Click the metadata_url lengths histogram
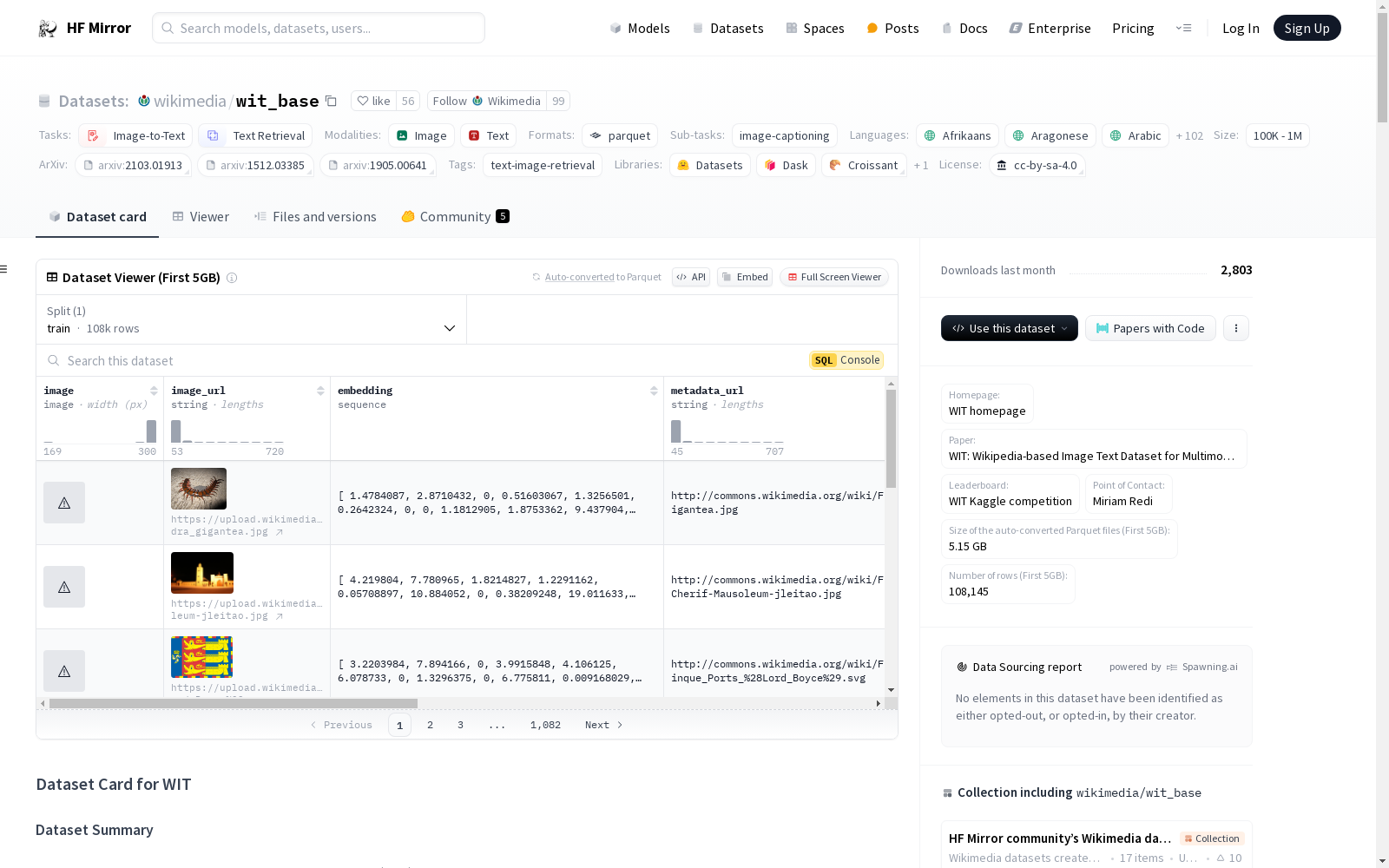1389x868 pixels. (x=727, y=431)
